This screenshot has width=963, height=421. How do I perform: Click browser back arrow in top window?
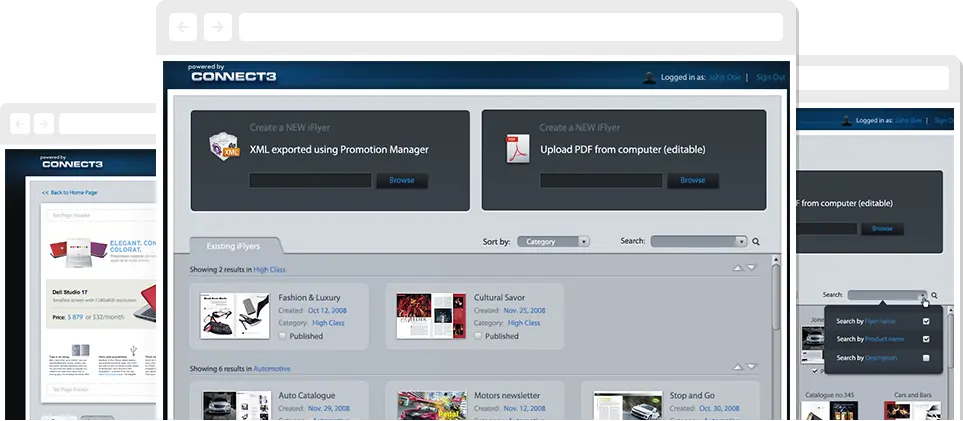(x=183, y=27)
